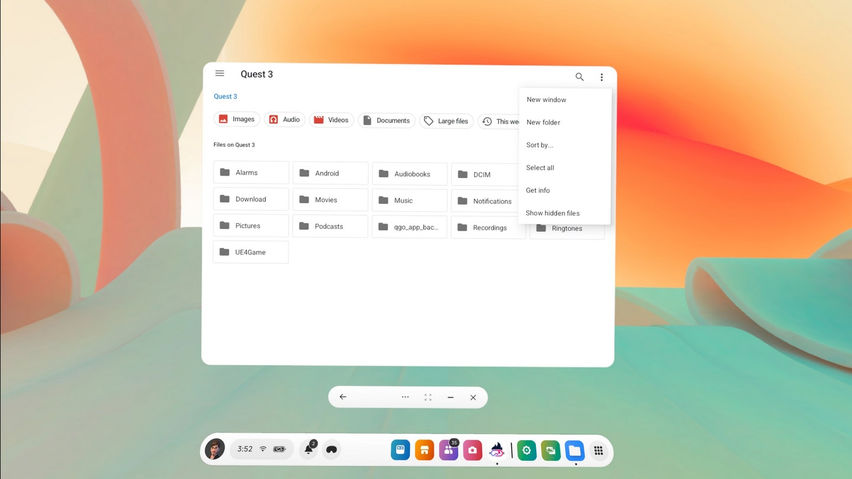Open the Ringtones folder
852x479 pixels.
click(567, 230)
